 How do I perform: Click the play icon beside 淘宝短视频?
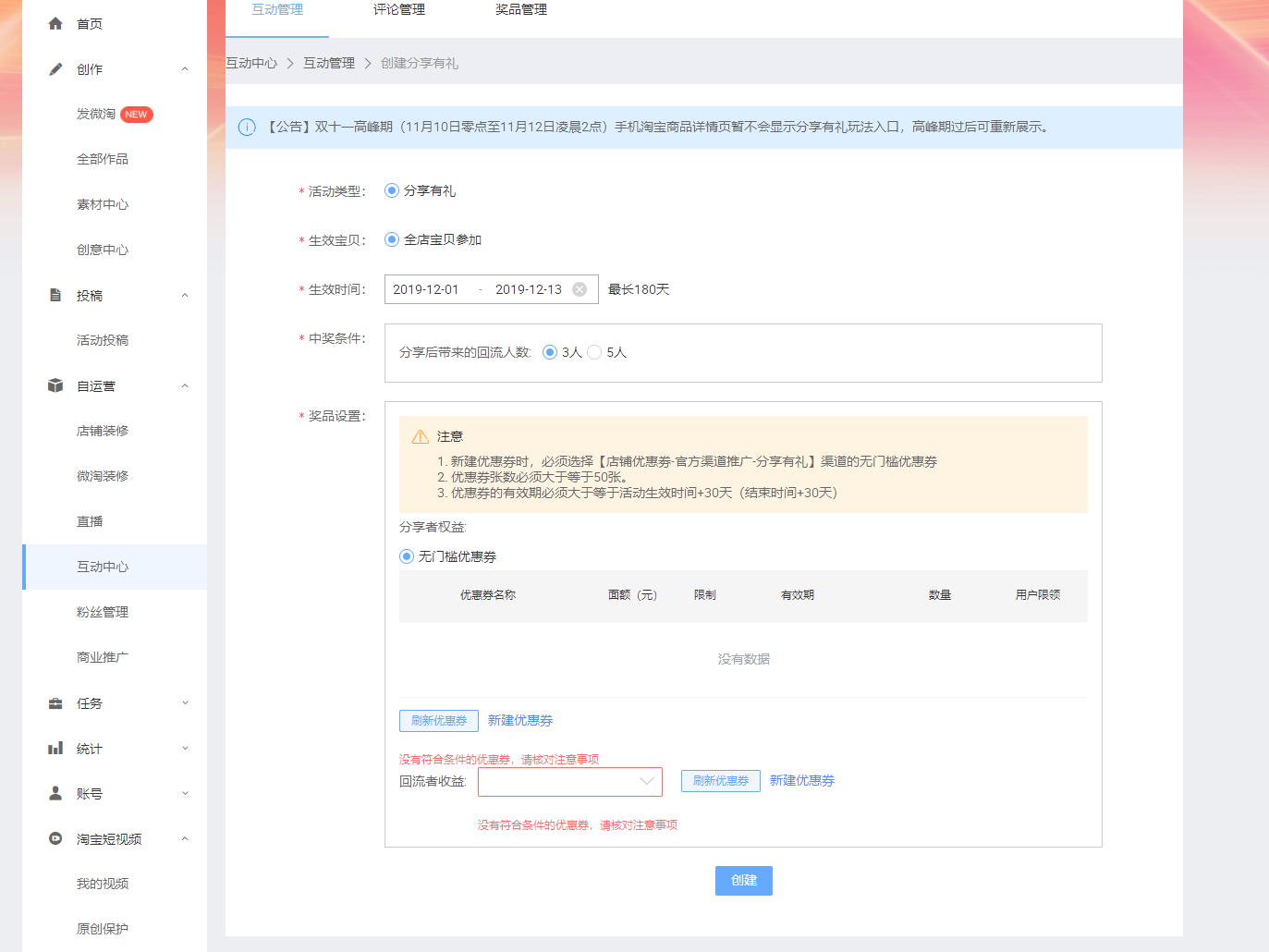55,839
